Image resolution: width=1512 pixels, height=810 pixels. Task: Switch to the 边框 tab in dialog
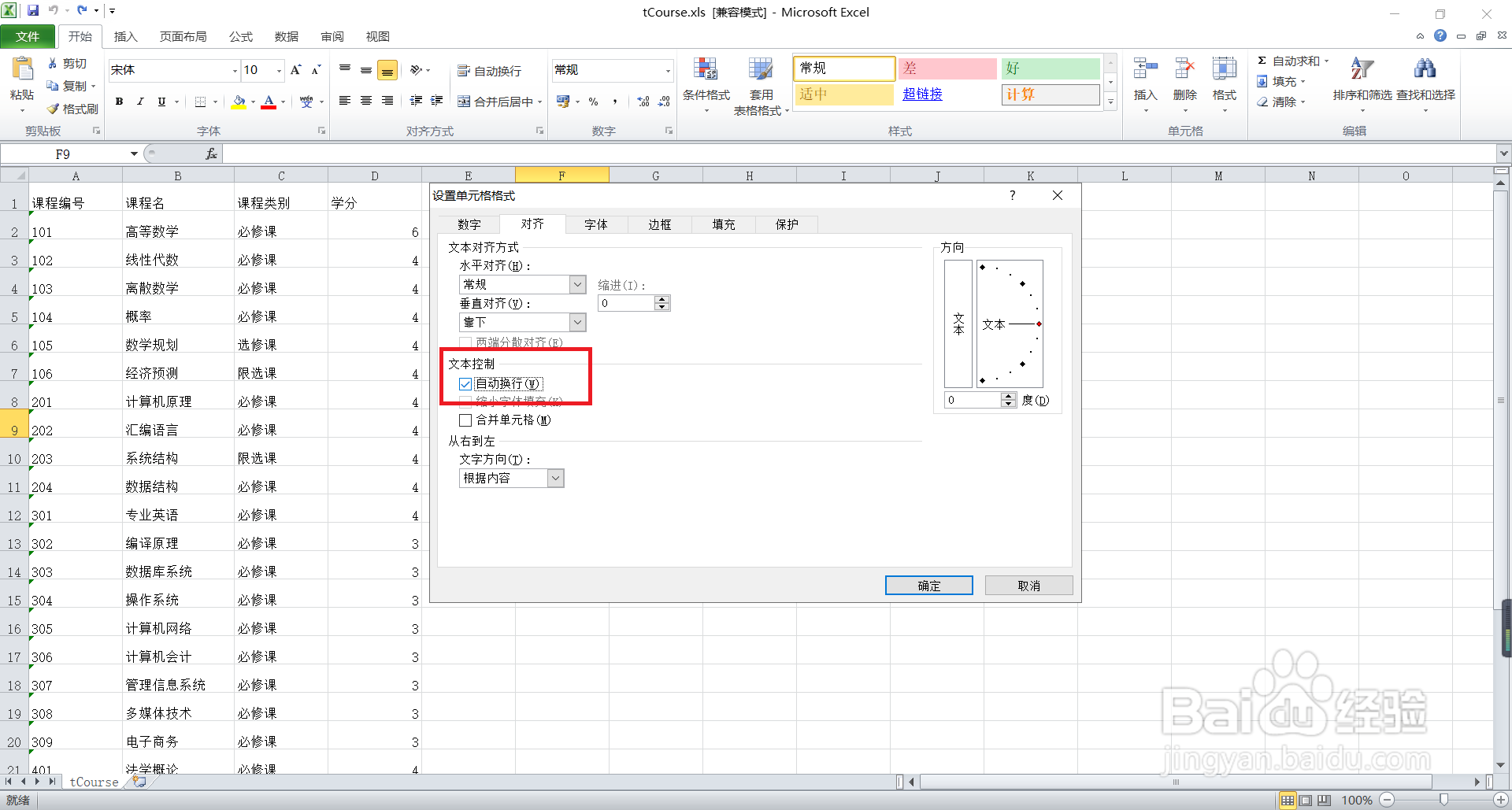(x=660, y=225)
